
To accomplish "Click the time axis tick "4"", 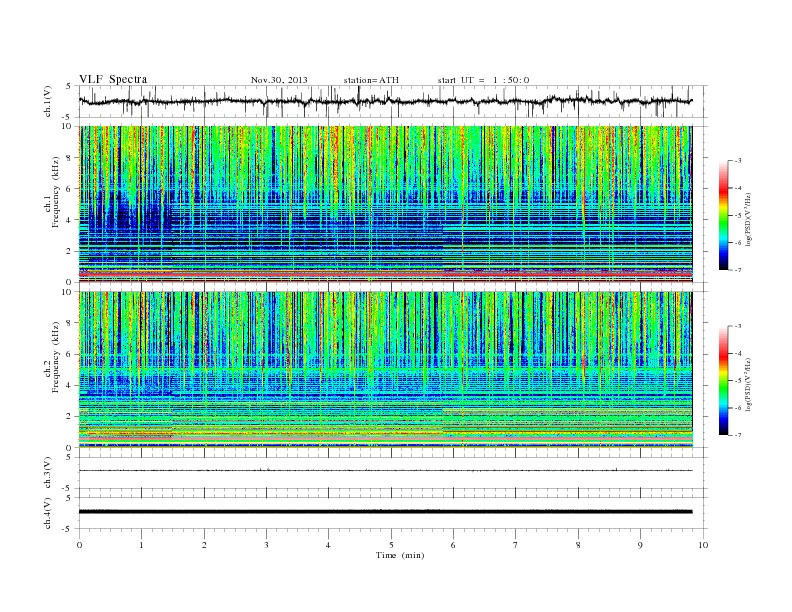I will [328, 545].
